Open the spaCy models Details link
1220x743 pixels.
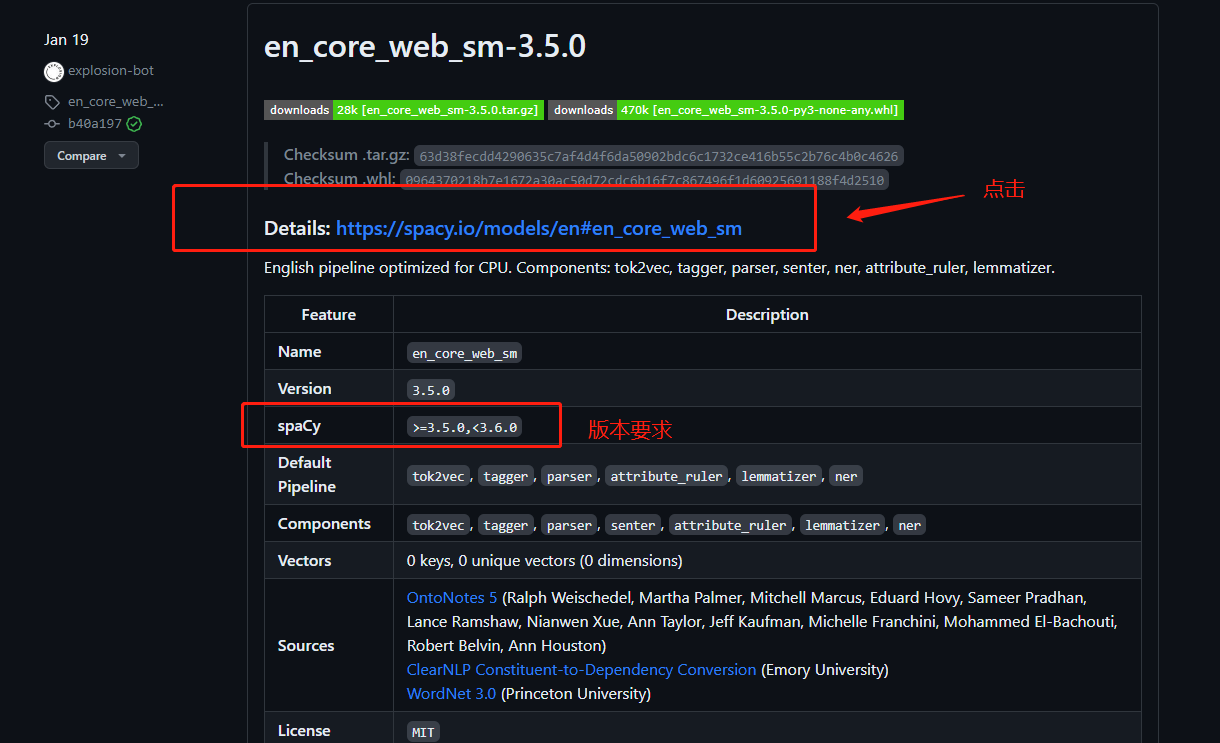(x=539, y=228)
